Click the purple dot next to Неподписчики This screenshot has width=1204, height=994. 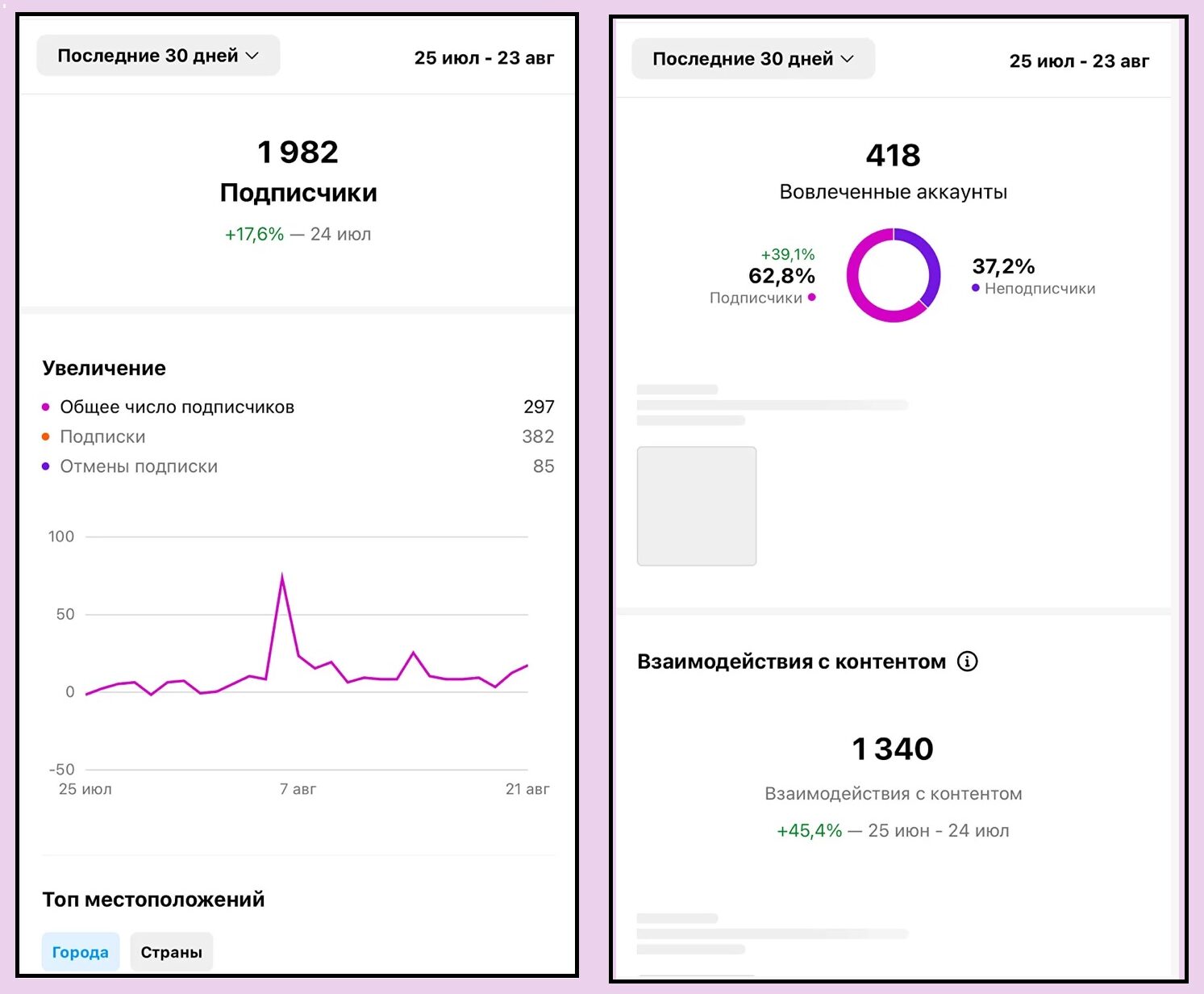[x=976, y=288]
